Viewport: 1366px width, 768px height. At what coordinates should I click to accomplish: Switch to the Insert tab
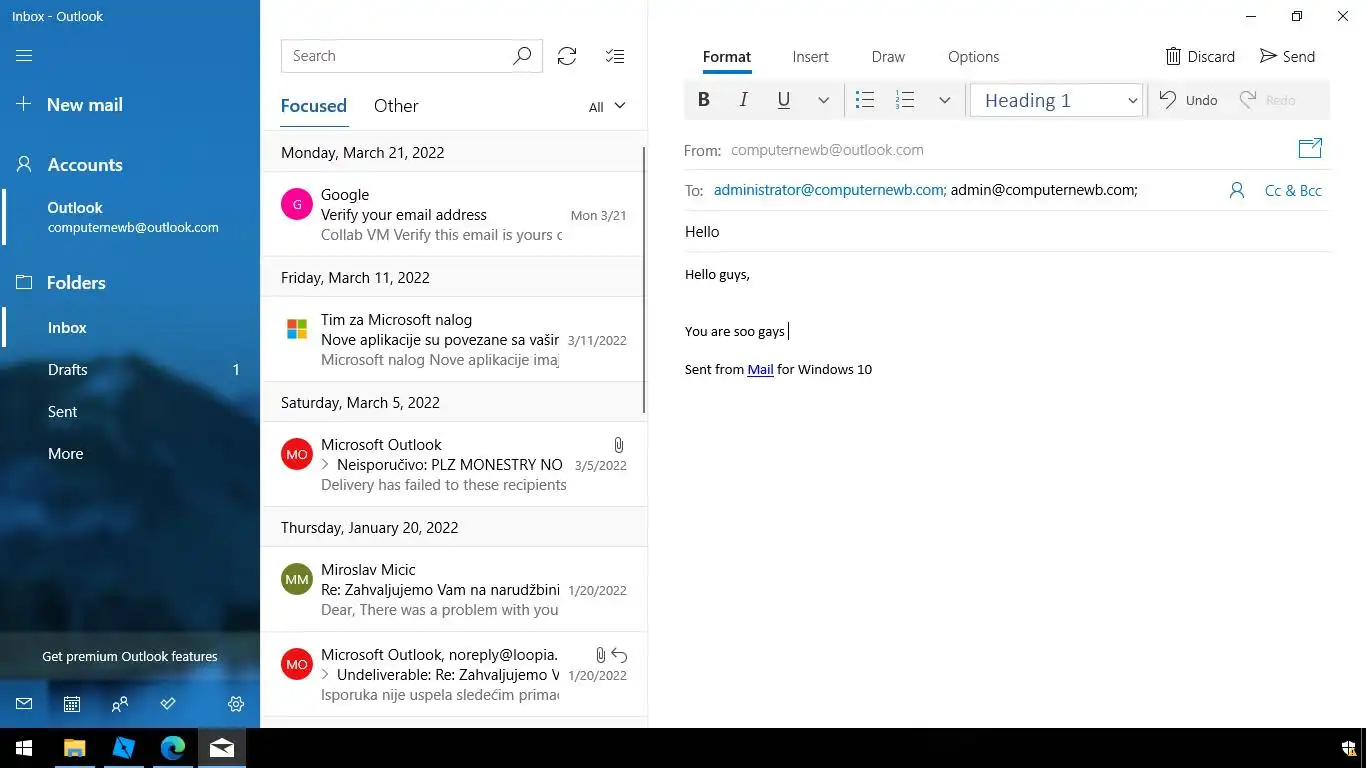[810, 57]
